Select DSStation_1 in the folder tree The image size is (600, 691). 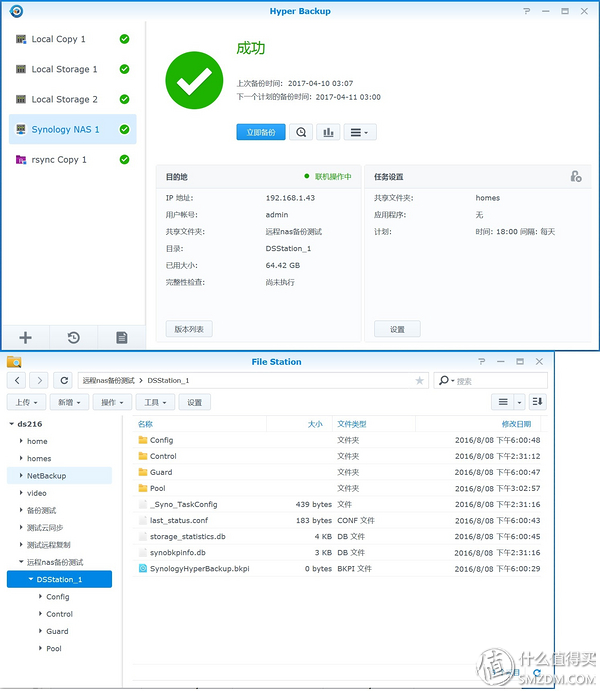59,579
